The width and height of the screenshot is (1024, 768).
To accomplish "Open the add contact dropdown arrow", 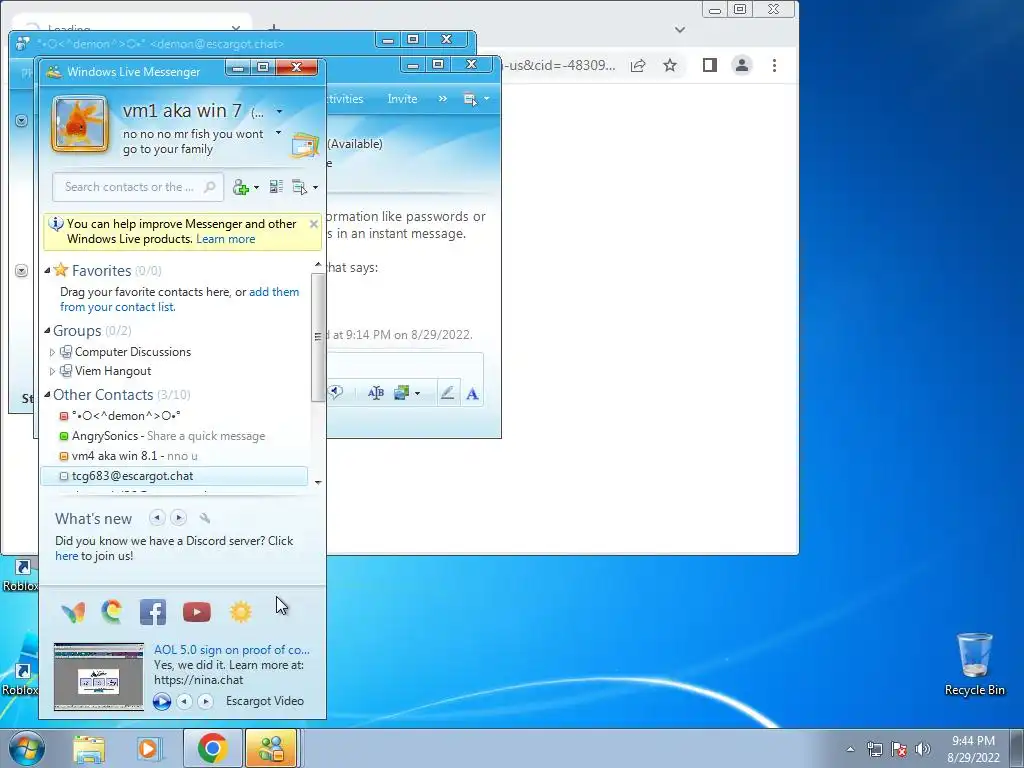I will 256,187.
